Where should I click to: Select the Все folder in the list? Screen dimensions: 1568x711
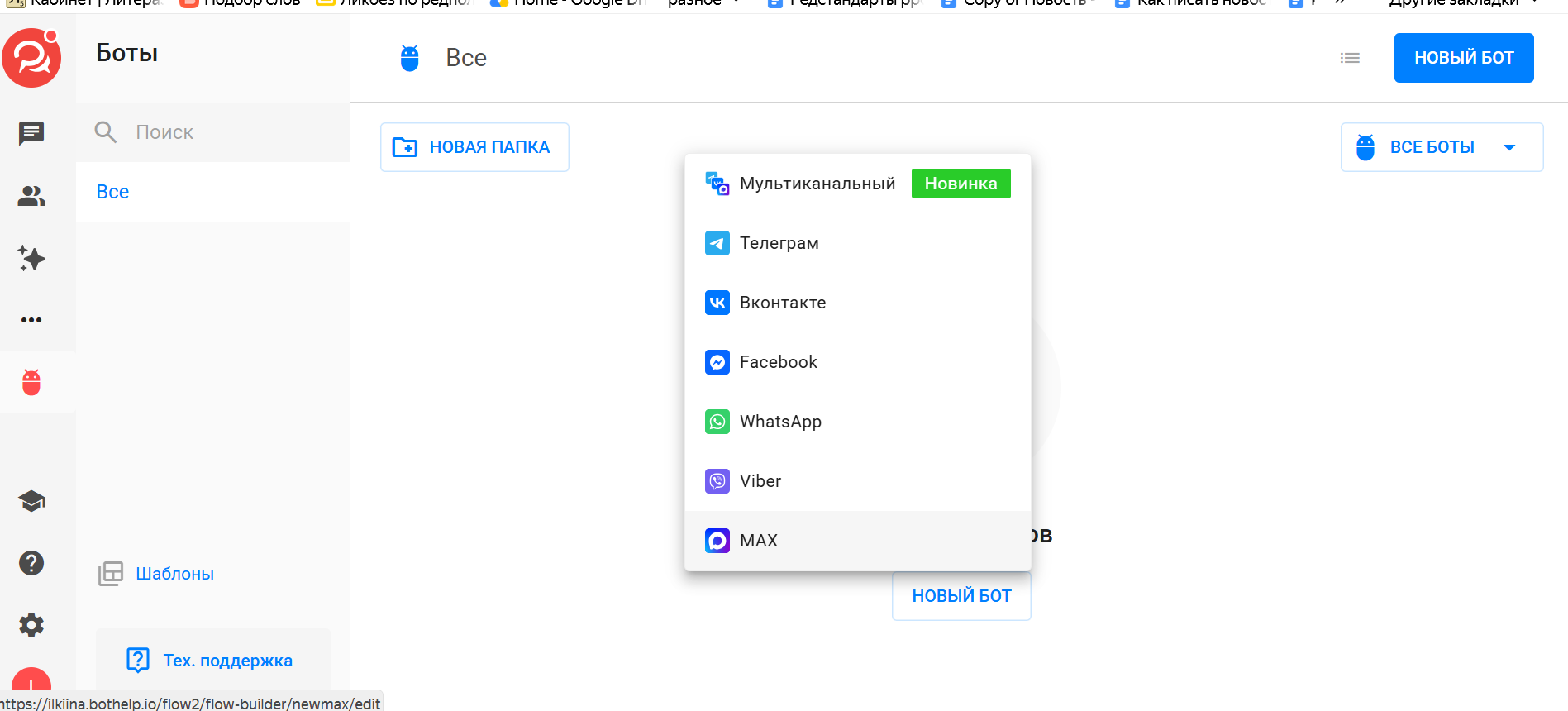[x=213, y=192]
